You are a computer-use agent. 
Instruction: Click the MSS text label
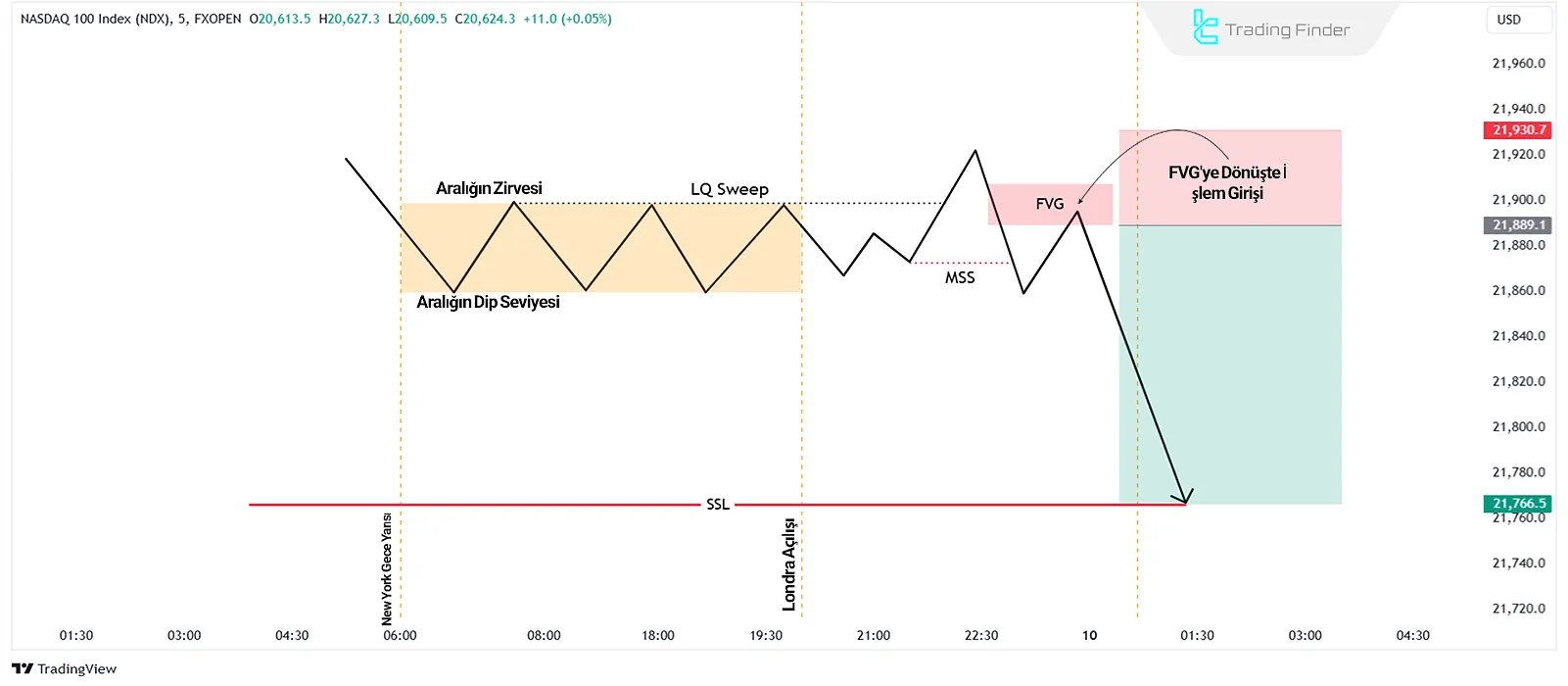click(x=960, y=278)
